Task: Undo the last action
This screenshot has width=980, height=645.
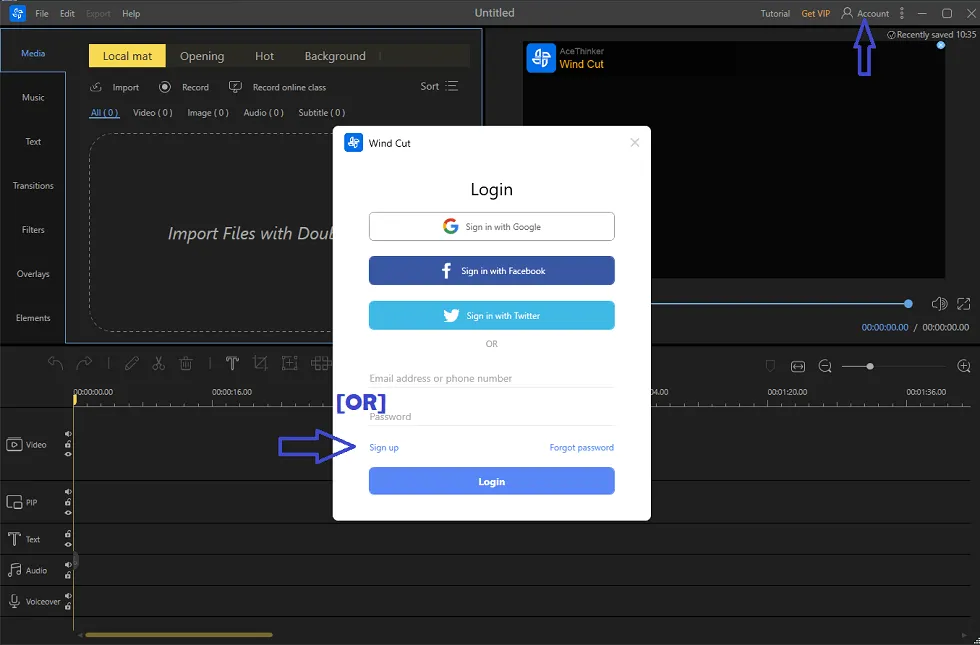Action: [x=55, y=364]
